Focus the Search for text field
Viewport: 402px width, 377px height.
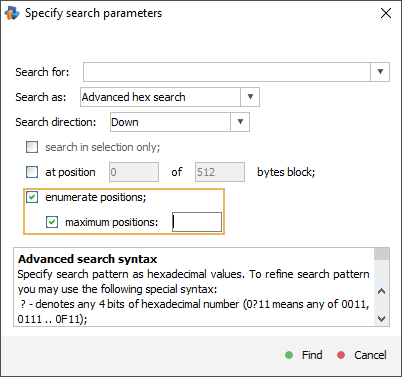[227, 72]
